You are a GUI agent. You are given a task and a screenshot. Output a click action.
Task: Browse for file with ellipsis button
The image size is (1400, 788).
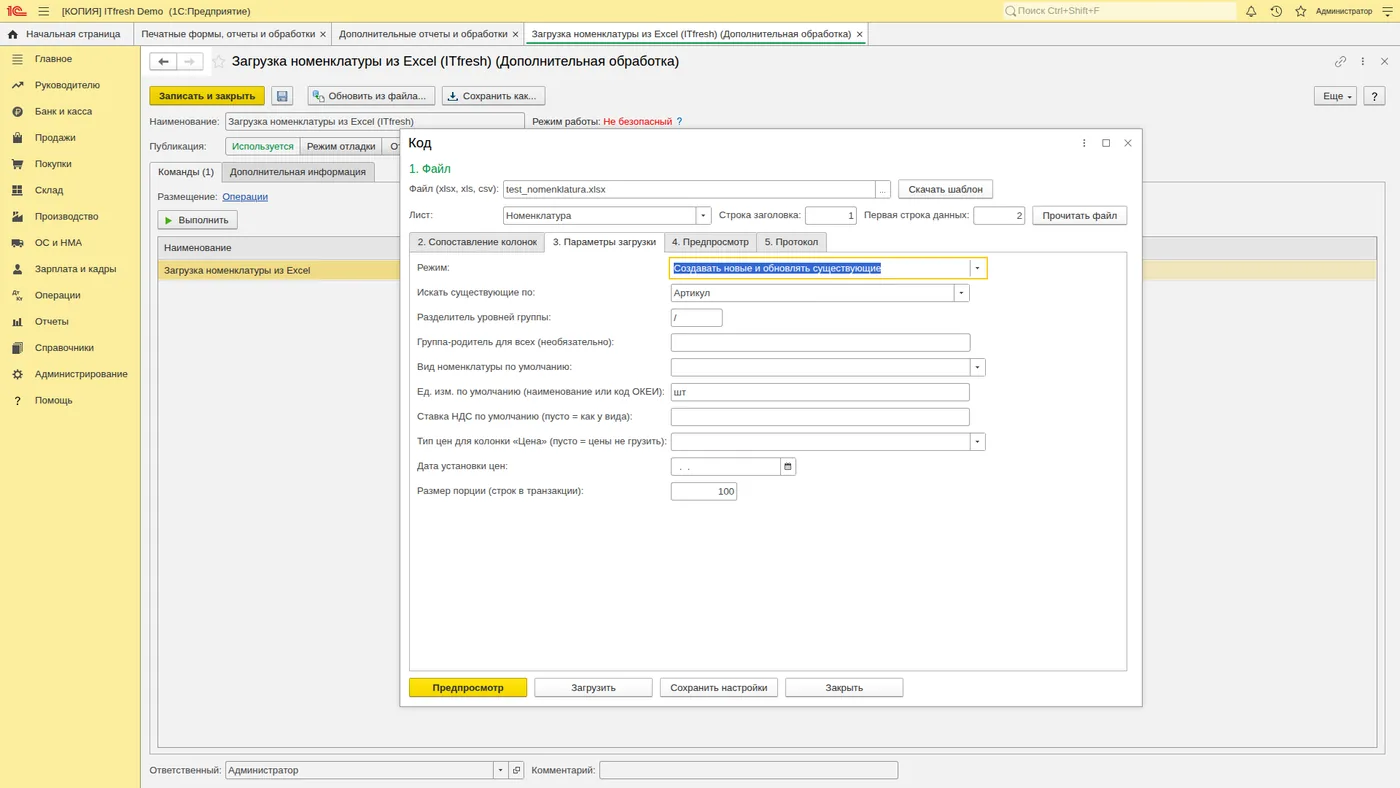click(883, 189)
